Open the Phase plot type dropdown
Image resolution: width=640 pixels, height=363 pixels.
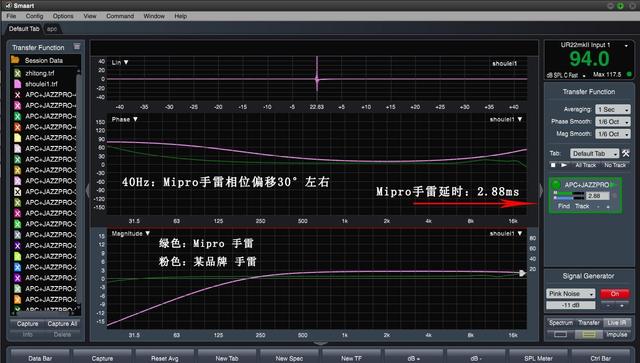click(x=124, y=119)
